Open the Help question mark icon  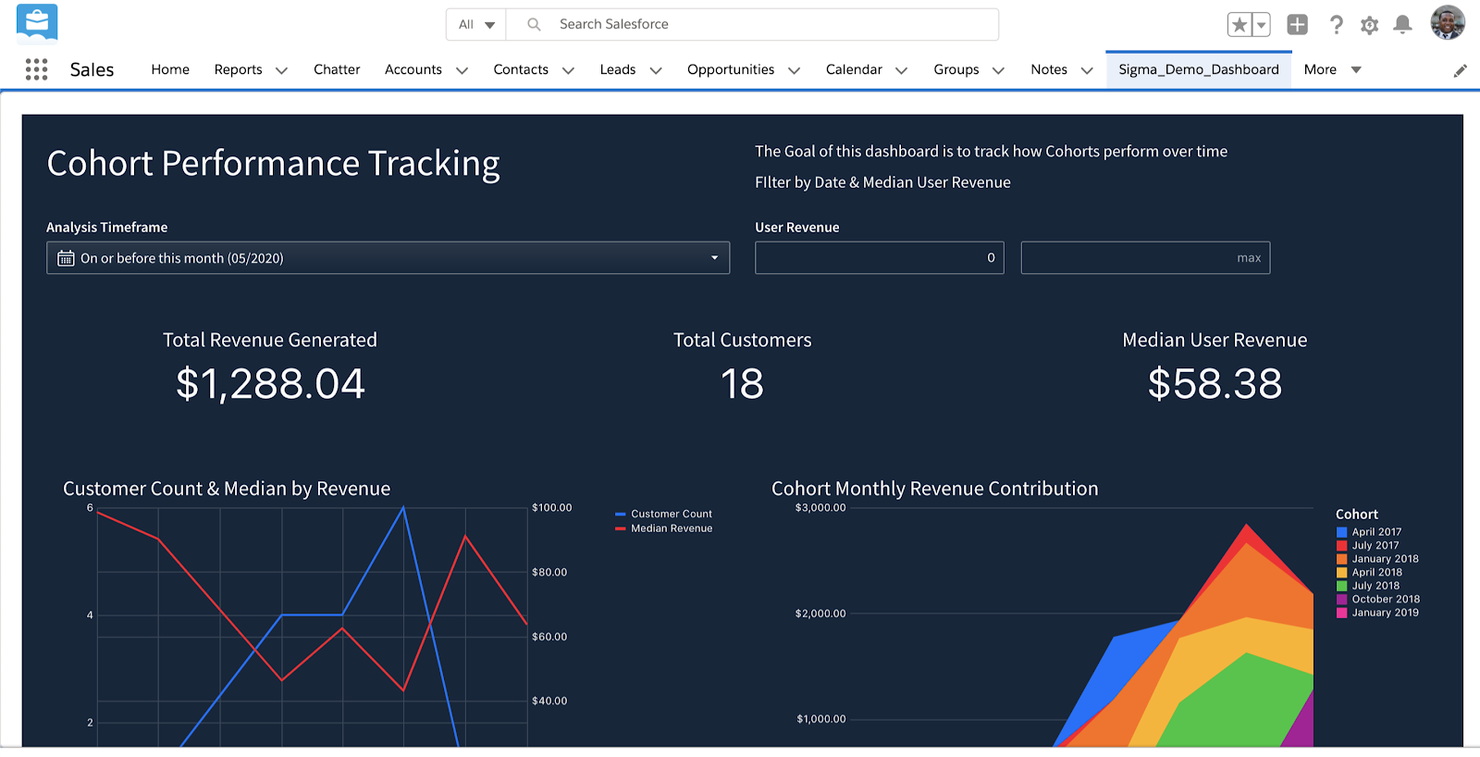click(x=1337, y=24)
